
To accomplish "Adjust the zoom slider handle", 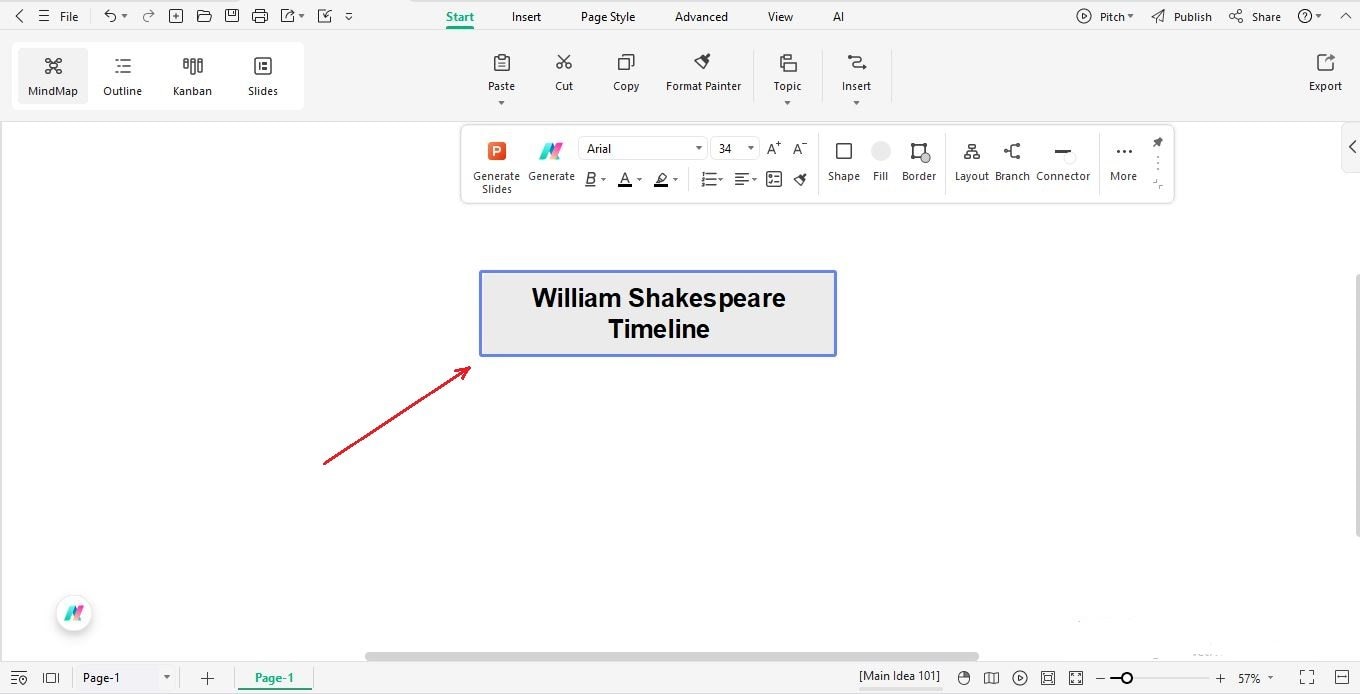I will pos(1126,678).
